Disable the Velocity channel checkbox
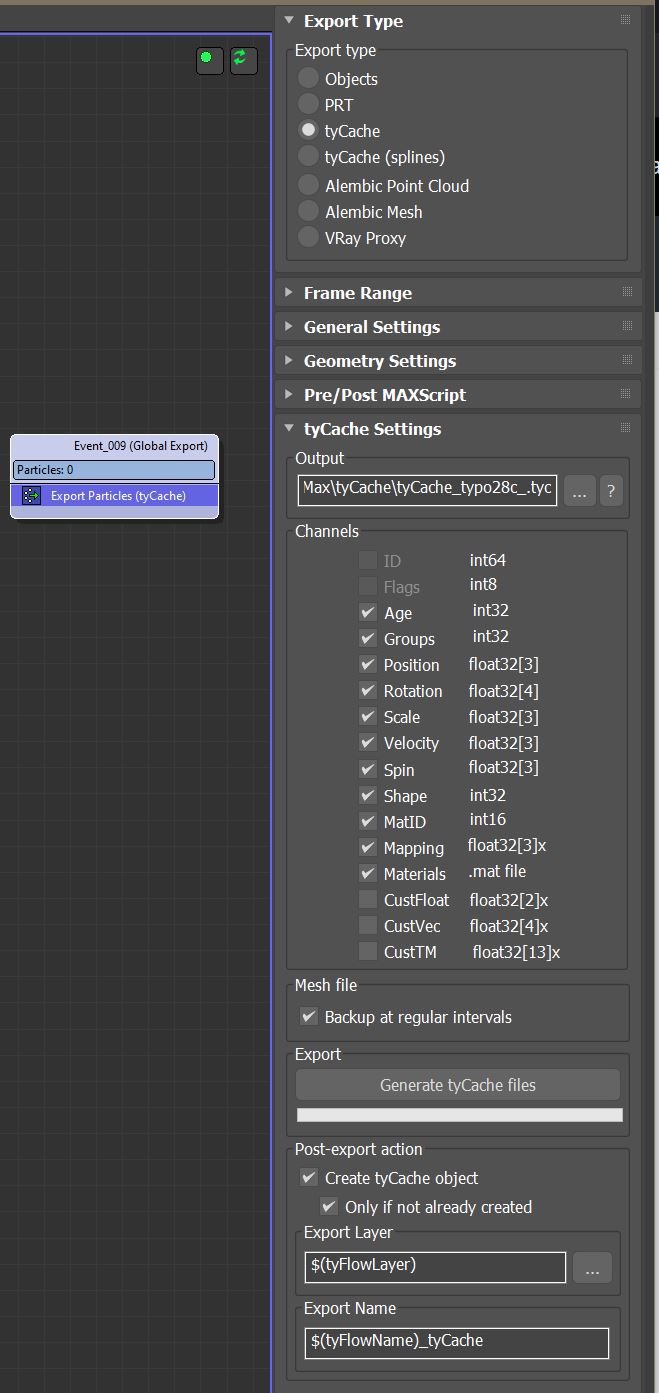This screenshot has height=1393, width=659. tap(368, 743)
